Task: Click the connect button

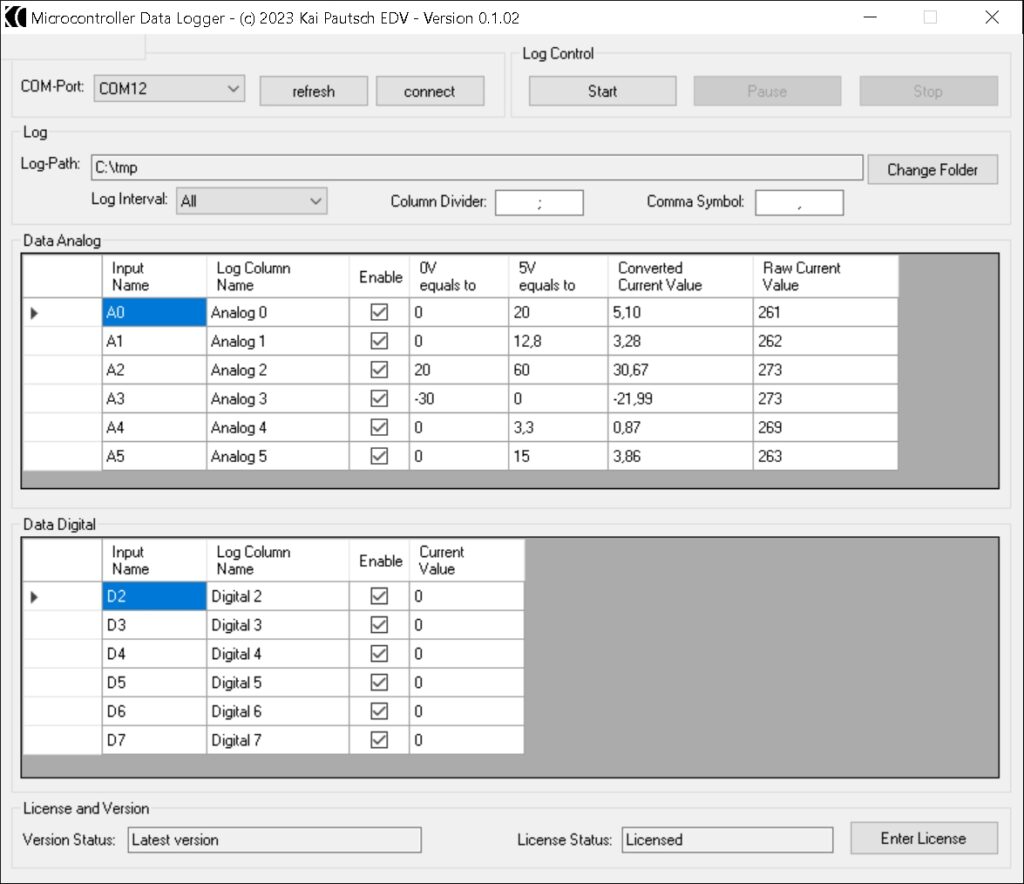Action: tap(430, 91)
